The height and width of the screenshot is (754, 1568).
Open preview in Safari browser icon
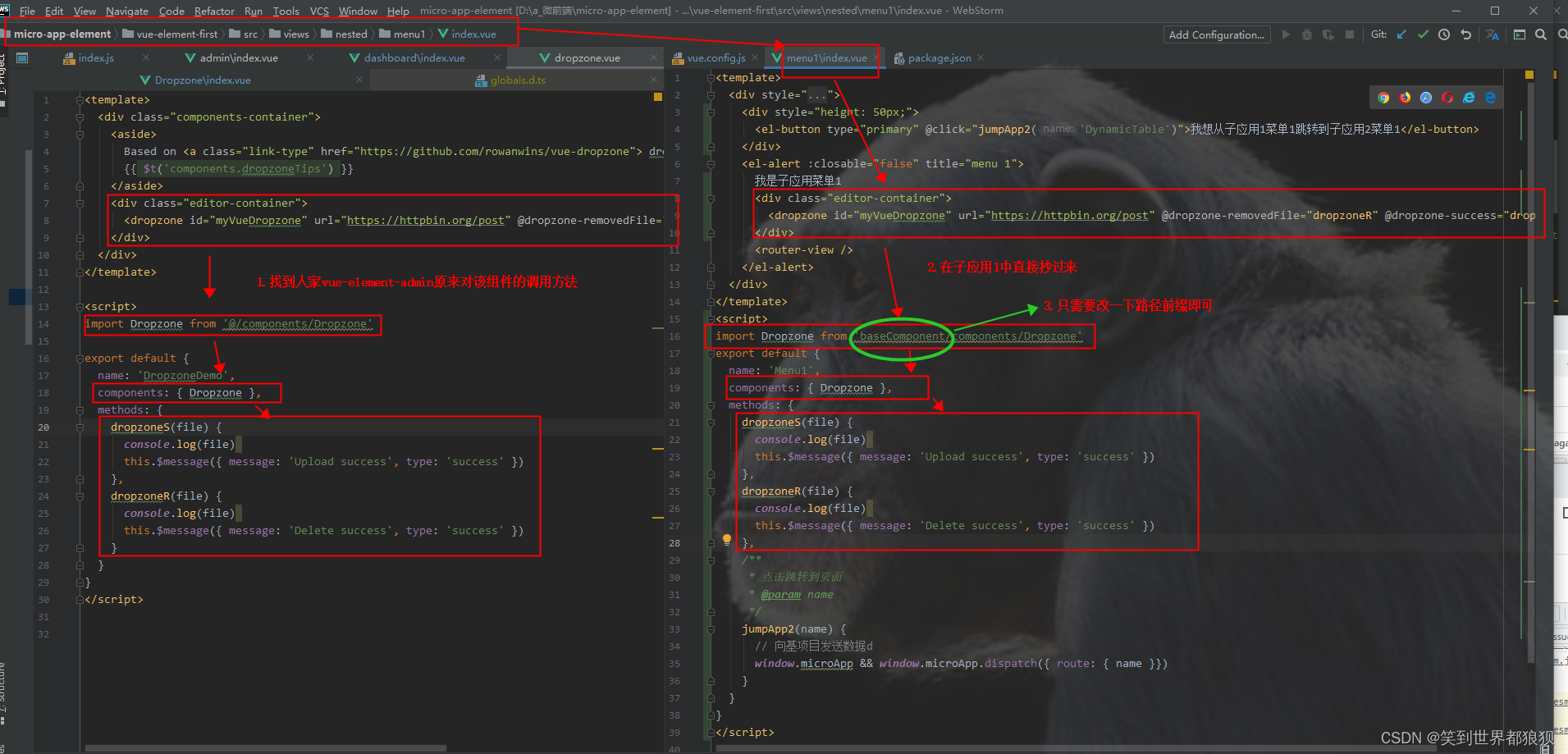pyautogui.click(x=1426, y=98)
